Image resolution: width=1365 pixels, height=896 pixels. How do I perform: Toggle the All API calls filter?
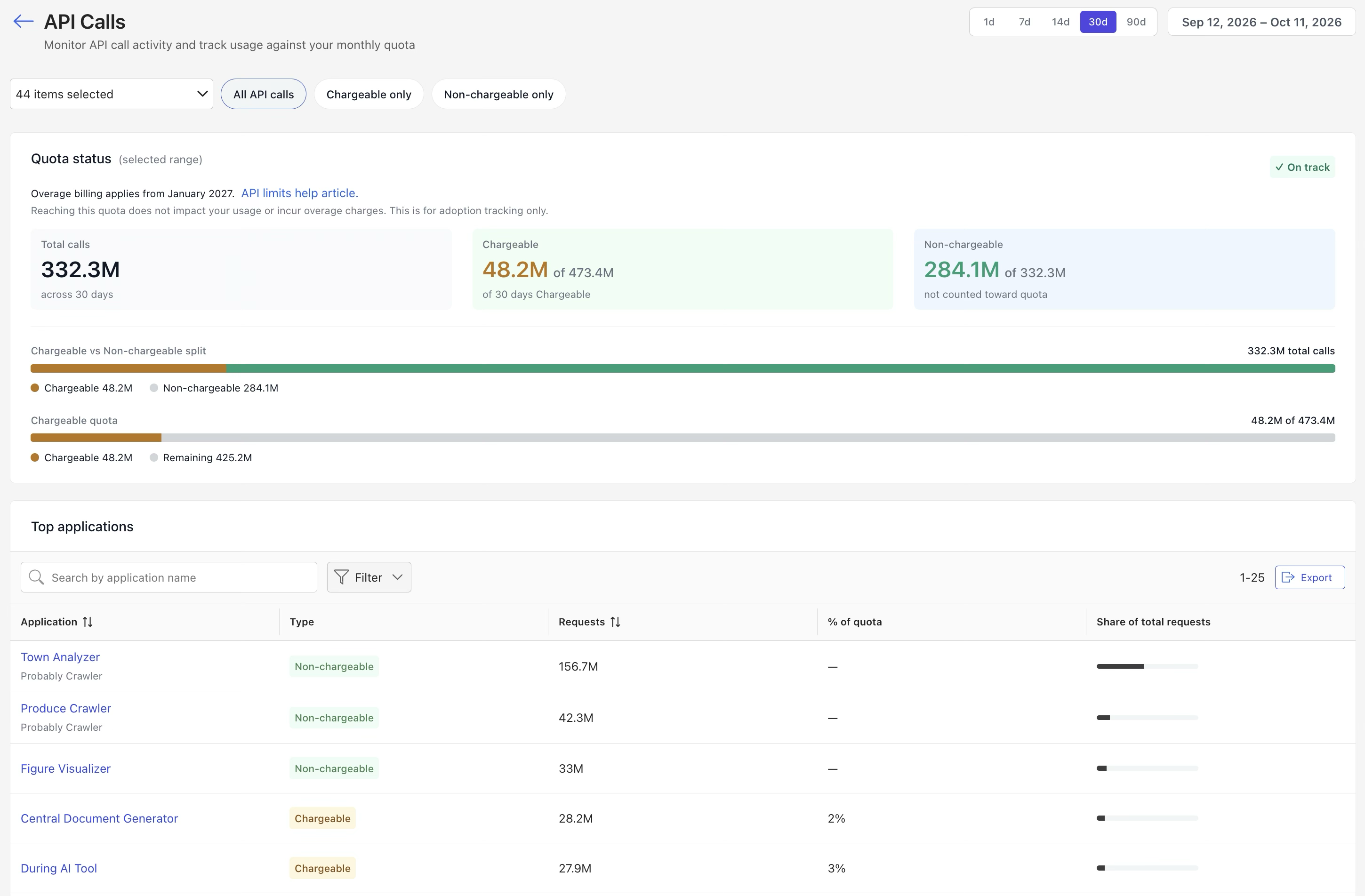pyautogui.click(x=263, y=94)
